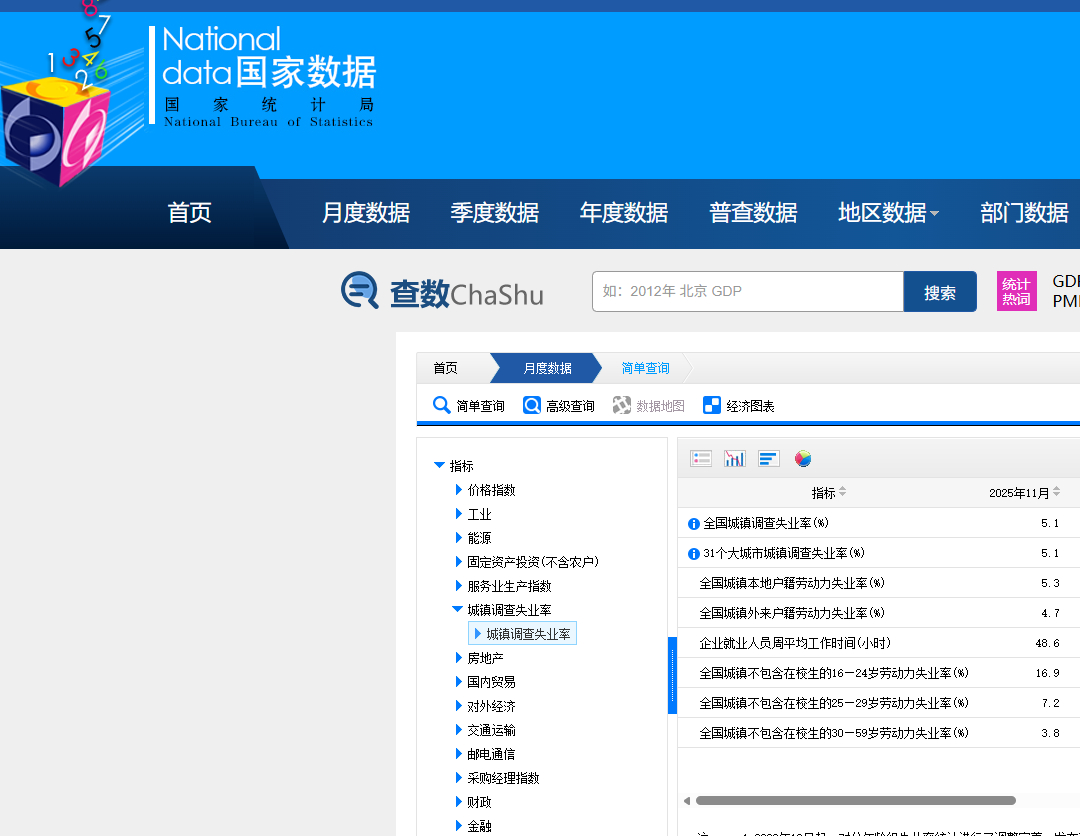Click the 搜索 search button
1080x836 pixels.
click(939, 292)
